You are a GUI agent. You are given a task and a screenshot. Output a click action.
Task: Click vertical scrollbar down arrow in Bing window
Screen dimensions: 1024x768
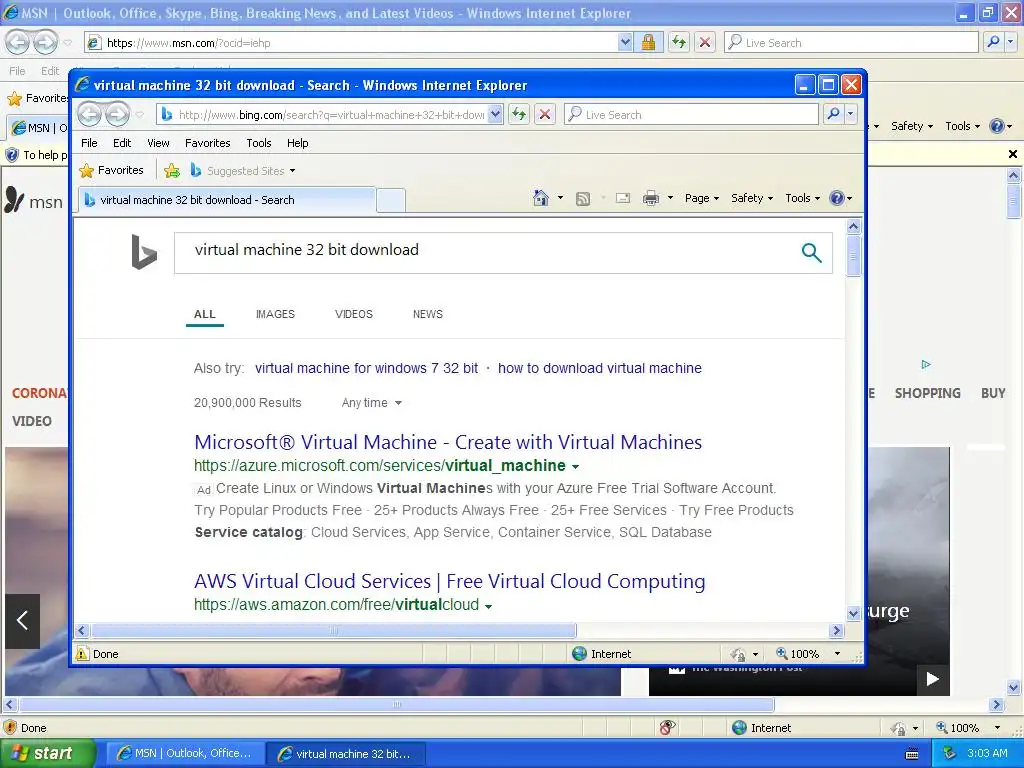point(853,613)
